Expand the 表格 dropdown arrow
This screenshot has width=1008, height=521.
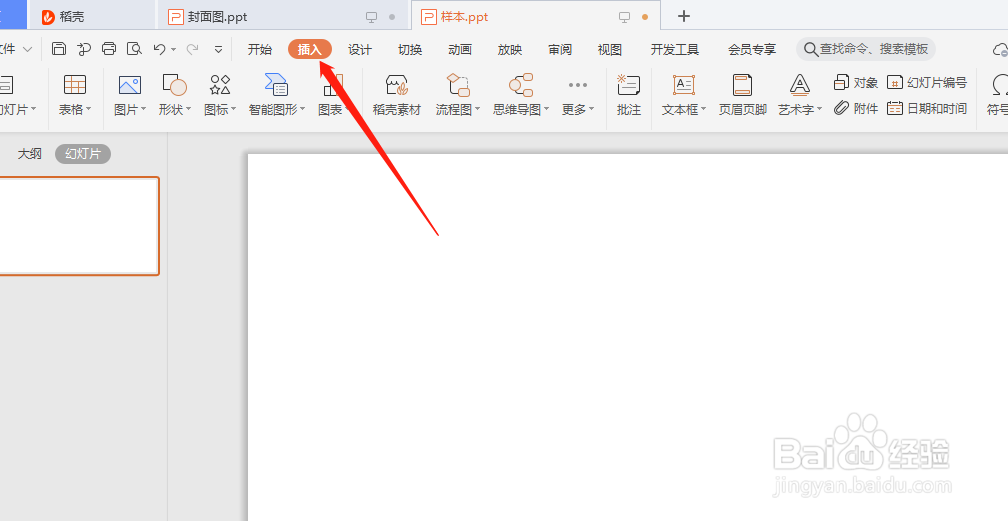[x=89, y=109]
